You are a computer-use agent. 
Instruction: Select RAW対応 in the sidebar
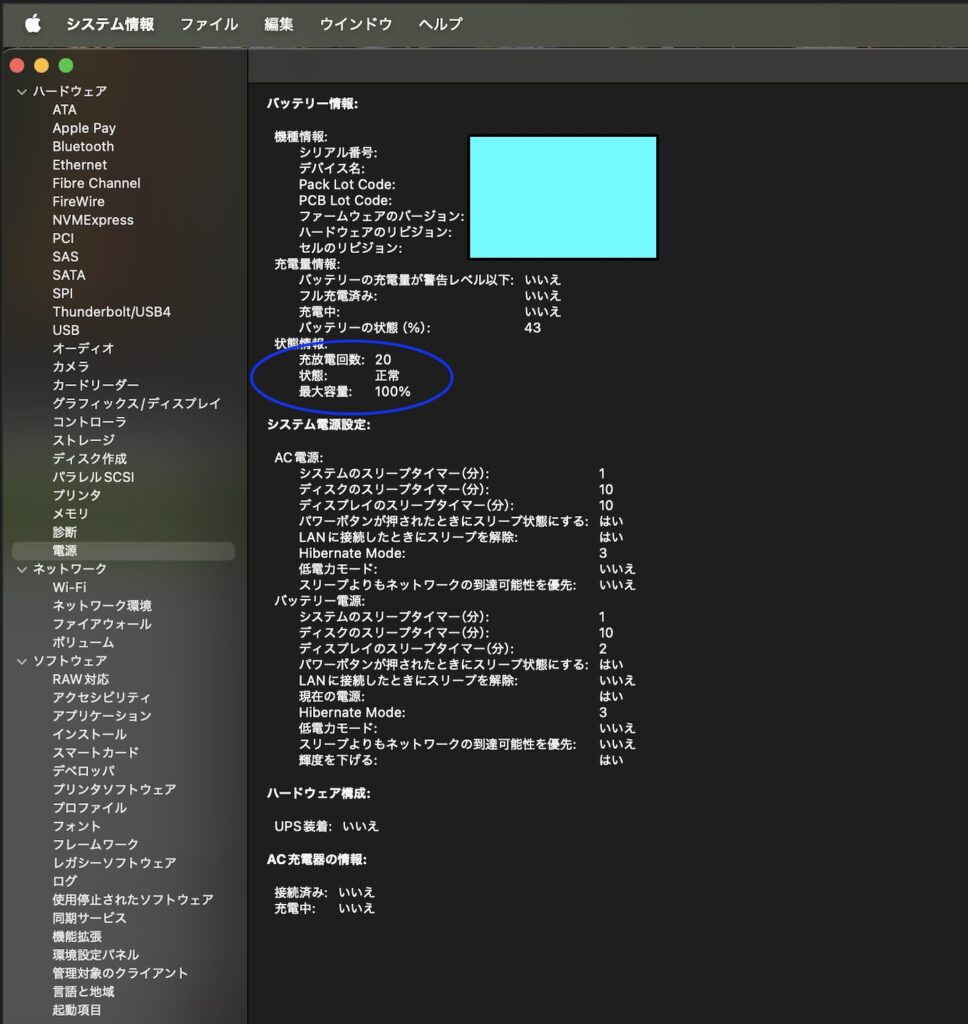pos(80,679)
